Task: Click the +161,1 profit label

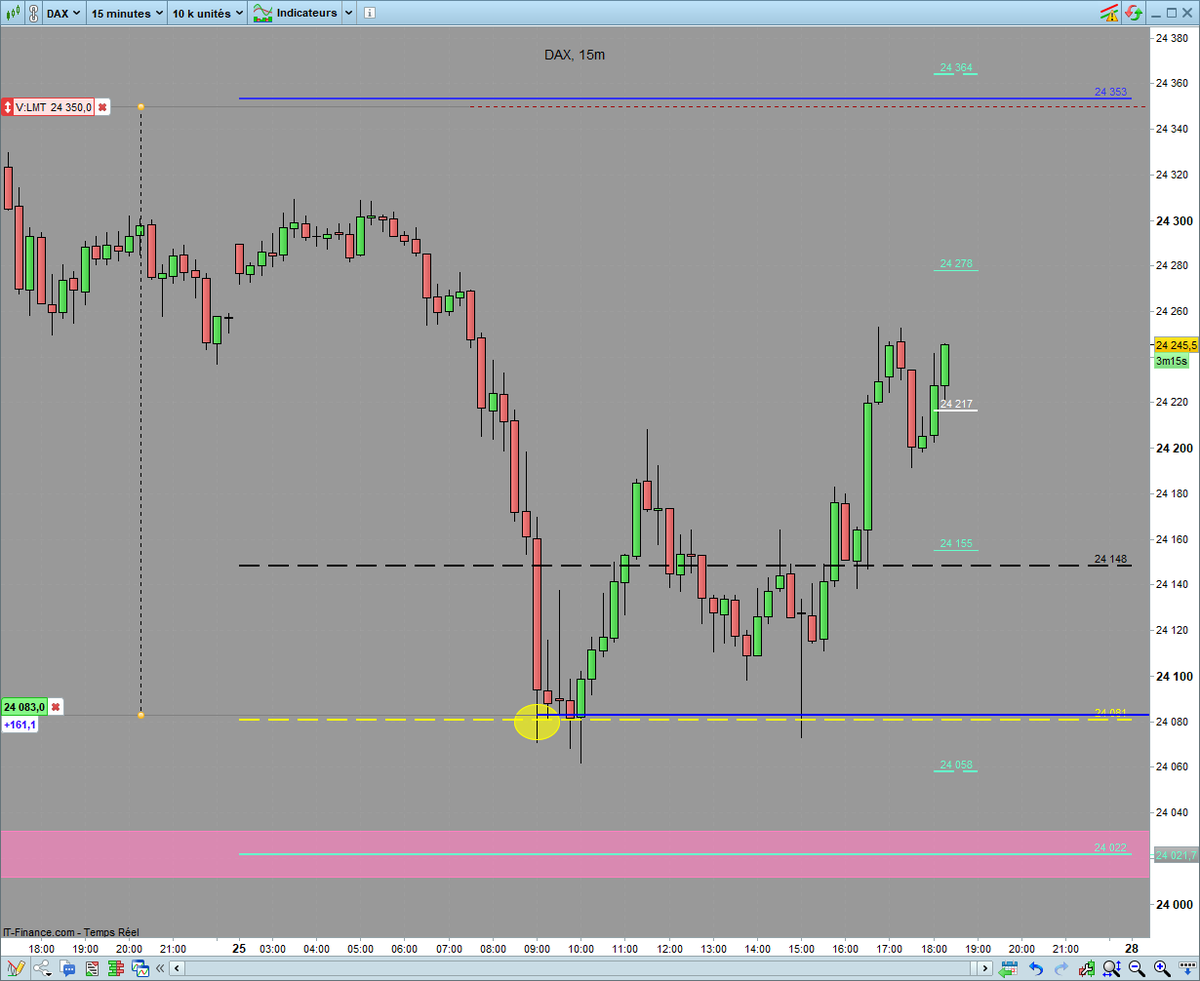Action: (21, 724)
